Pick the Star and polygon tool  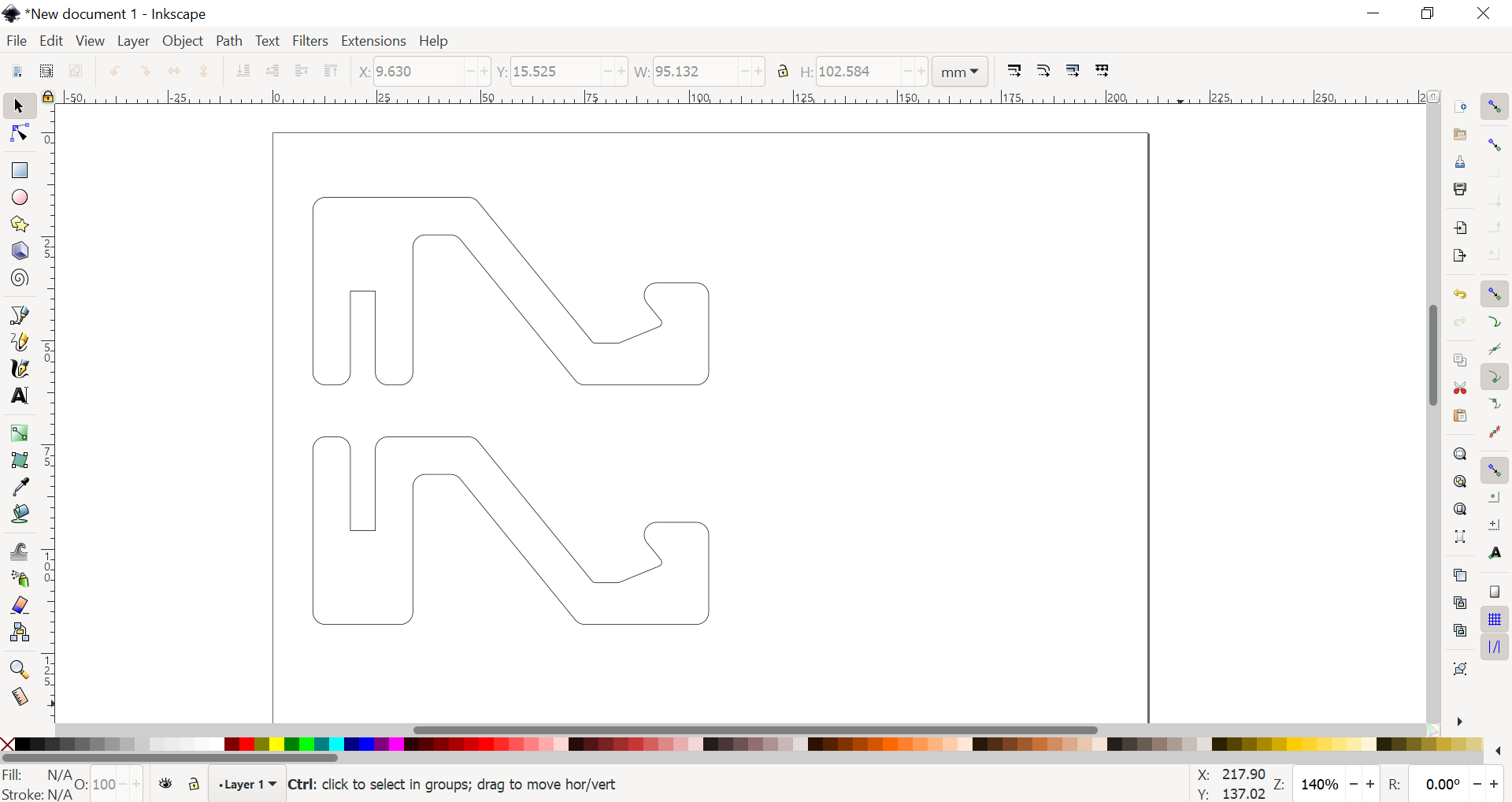click(18, 225)
